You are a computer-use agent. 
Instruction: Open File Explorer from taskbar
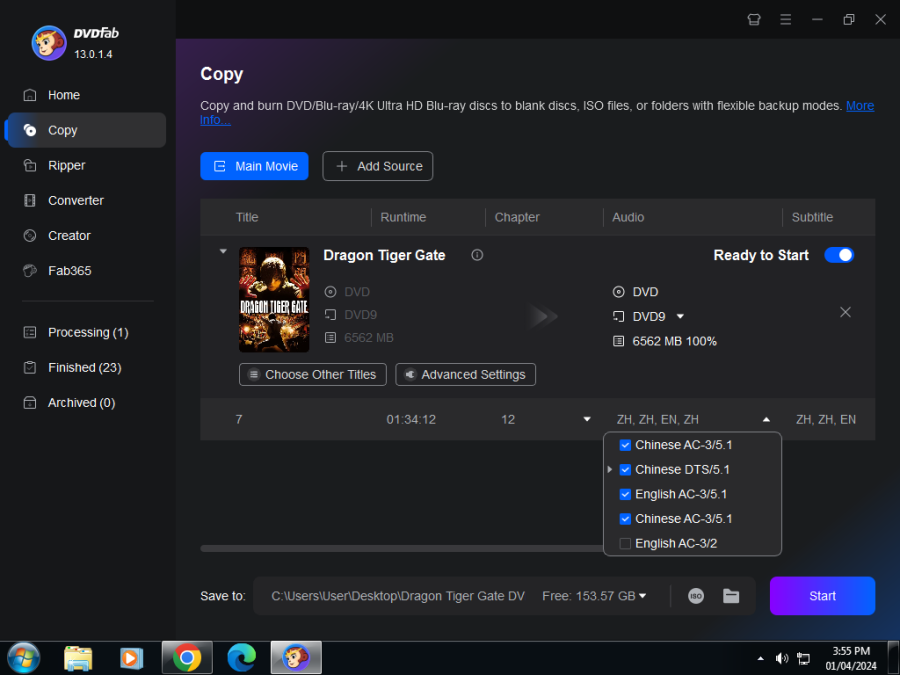coord(78,658)
